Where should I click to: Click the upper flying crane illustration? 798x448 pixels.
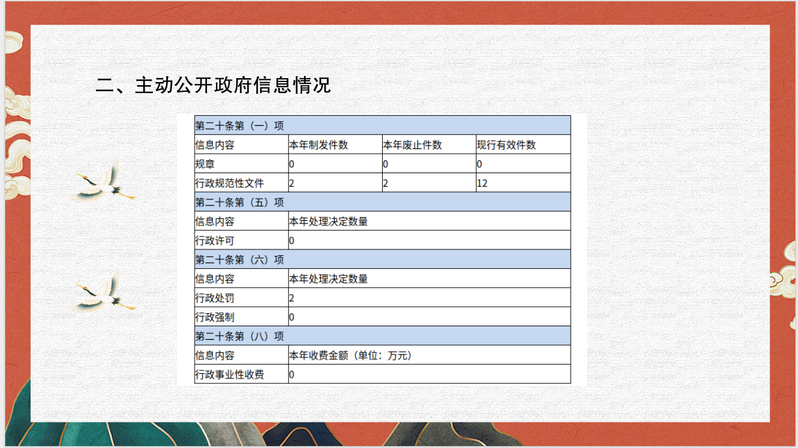coord(102,181)
